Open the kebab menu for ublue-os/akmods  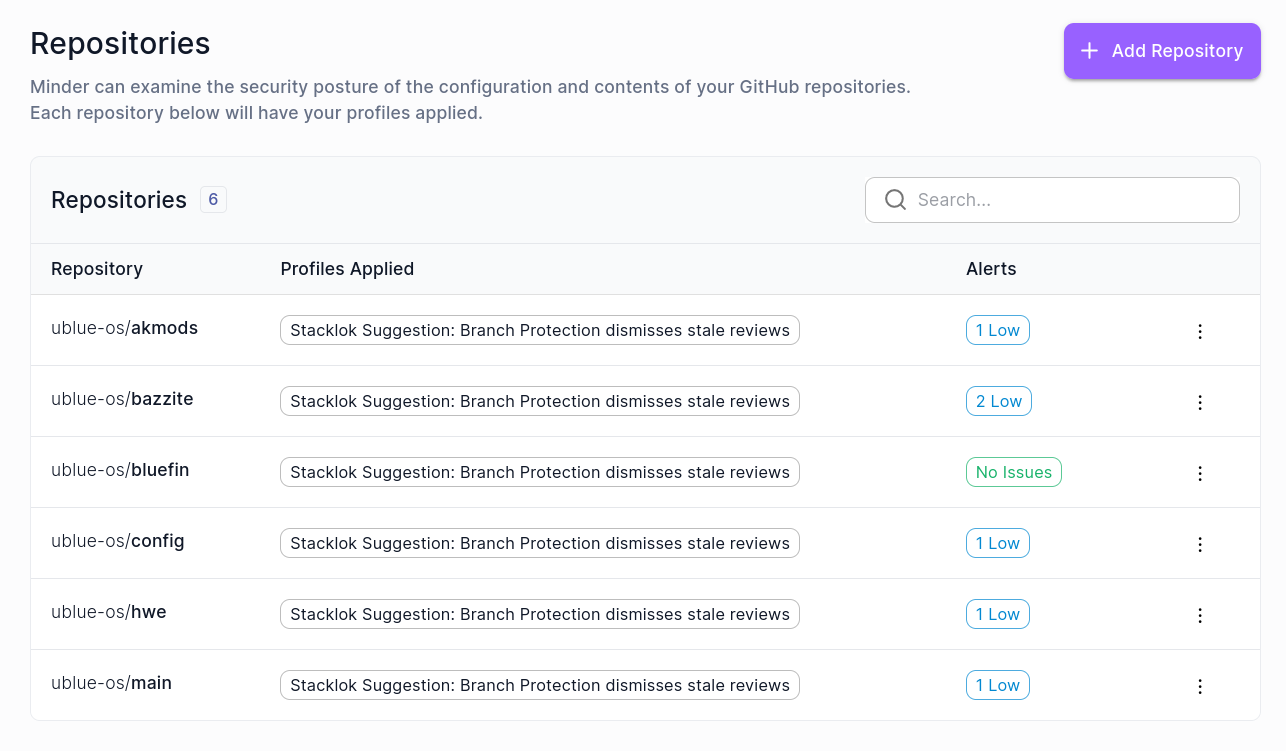[x=1200, y=331]
